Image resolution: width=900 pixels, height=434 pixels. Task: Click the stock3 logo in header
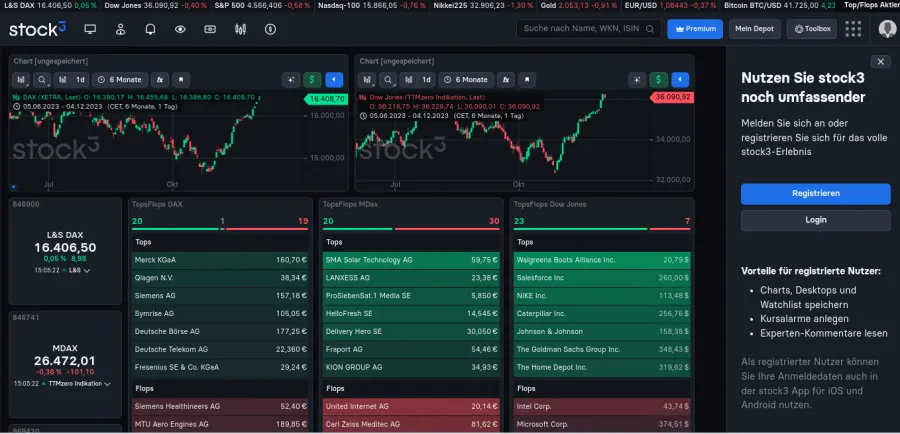point(37,29)
